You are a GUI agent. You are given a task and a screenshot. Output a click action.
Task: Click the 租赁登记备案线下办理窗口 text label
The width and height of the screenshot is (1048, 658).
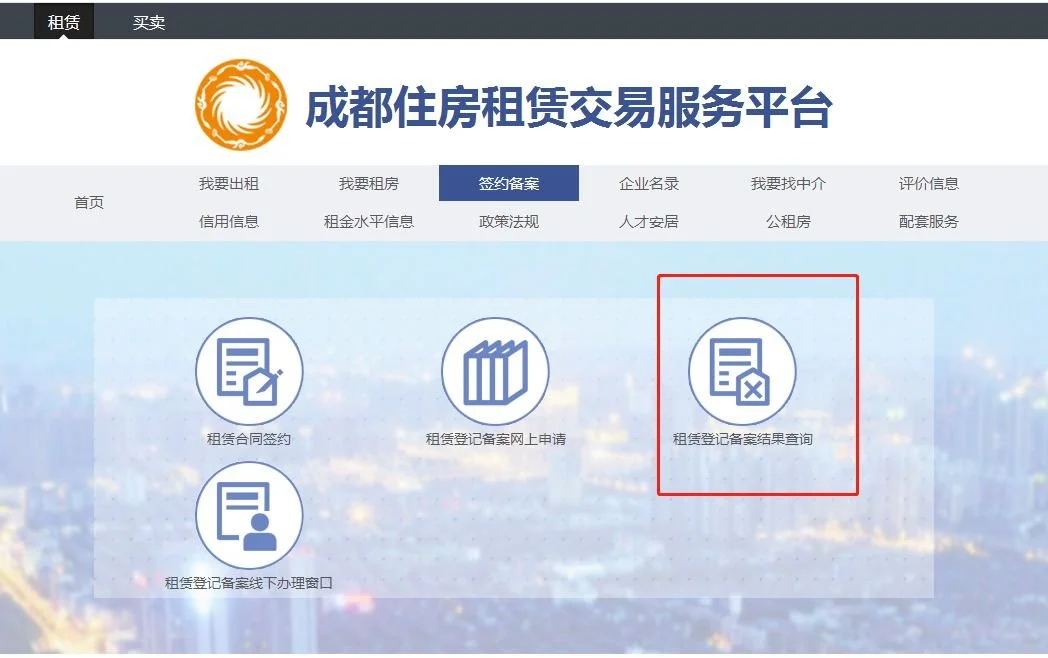click(249, 583)
